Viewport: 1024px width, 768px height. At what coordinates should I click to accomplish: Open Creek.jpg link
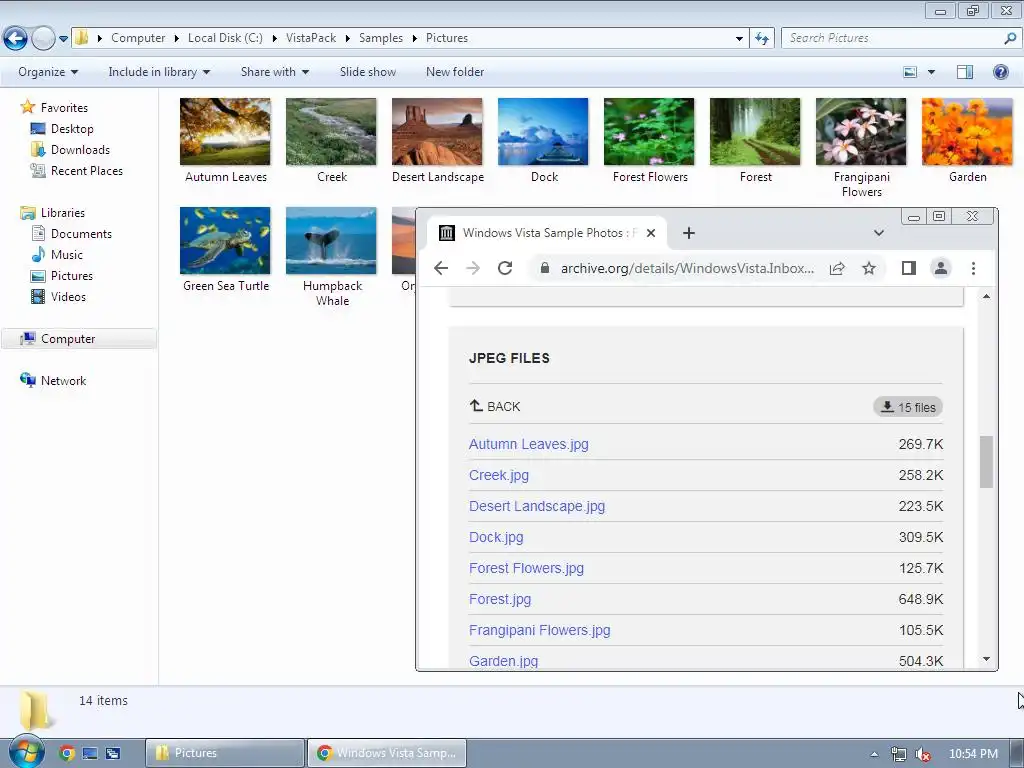pyautogui.click(x=499, y=475)
